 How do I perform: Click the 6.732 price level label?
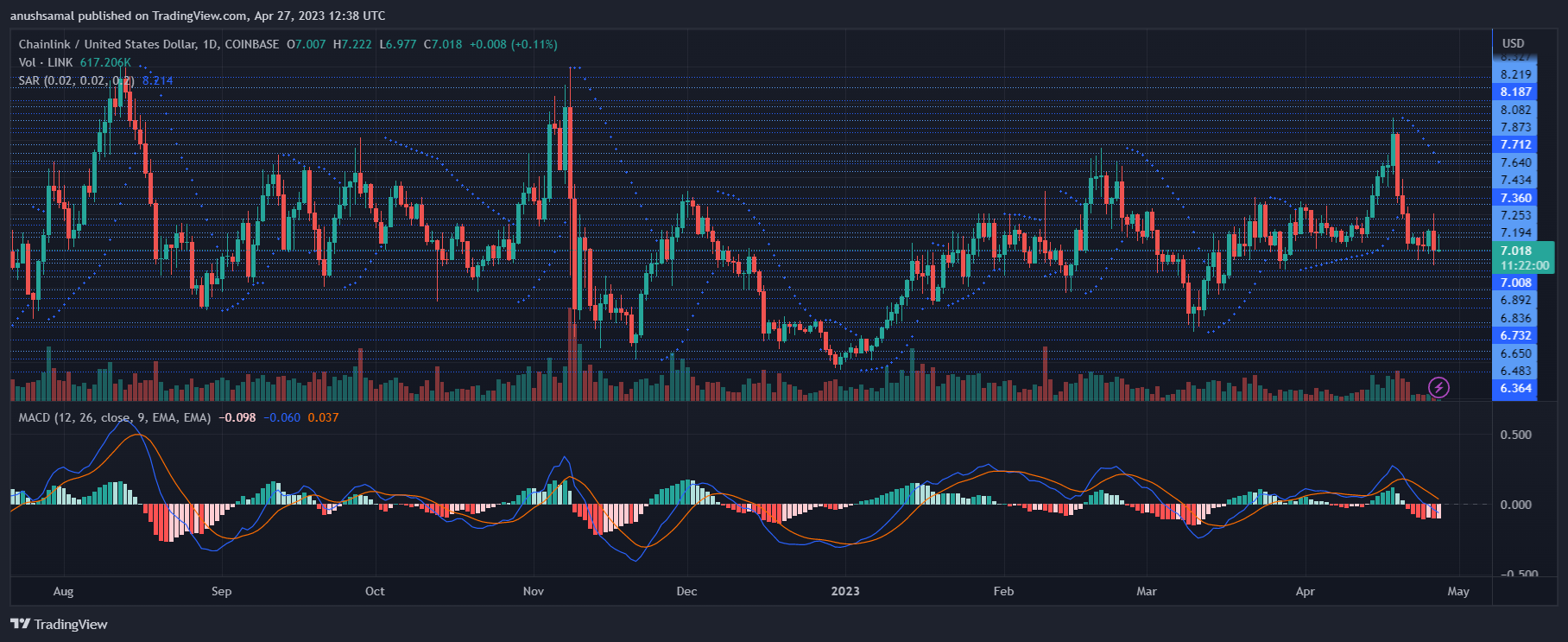pos(1515,335)
